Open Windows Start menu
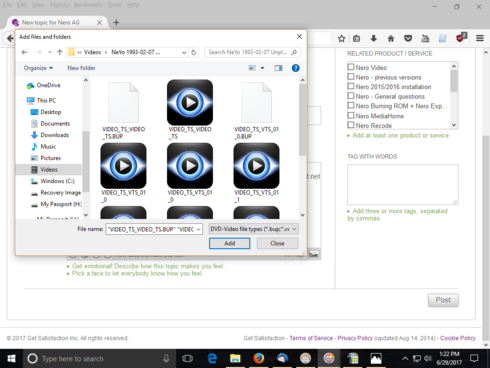Viewport: 490px width, 368px height. point(11,359)
